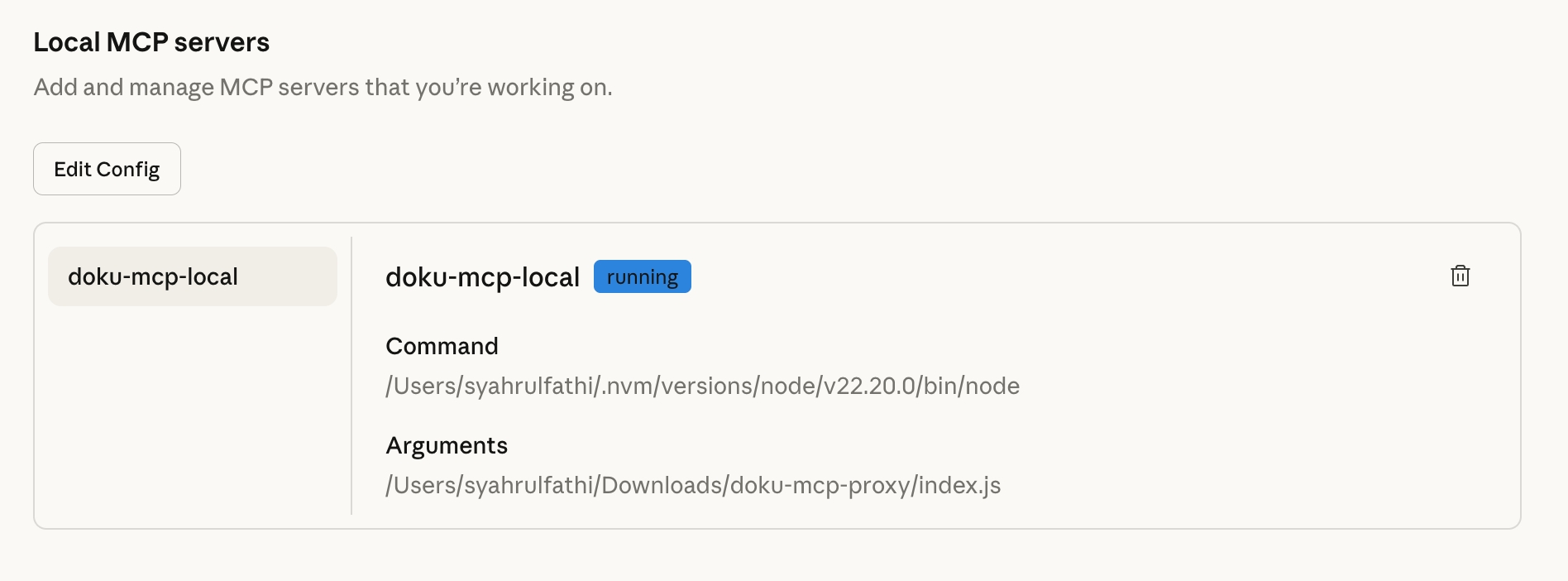Click the Edit Config button
The height and width of the screenshot is (581, 1568).
(x=107, y=169)
